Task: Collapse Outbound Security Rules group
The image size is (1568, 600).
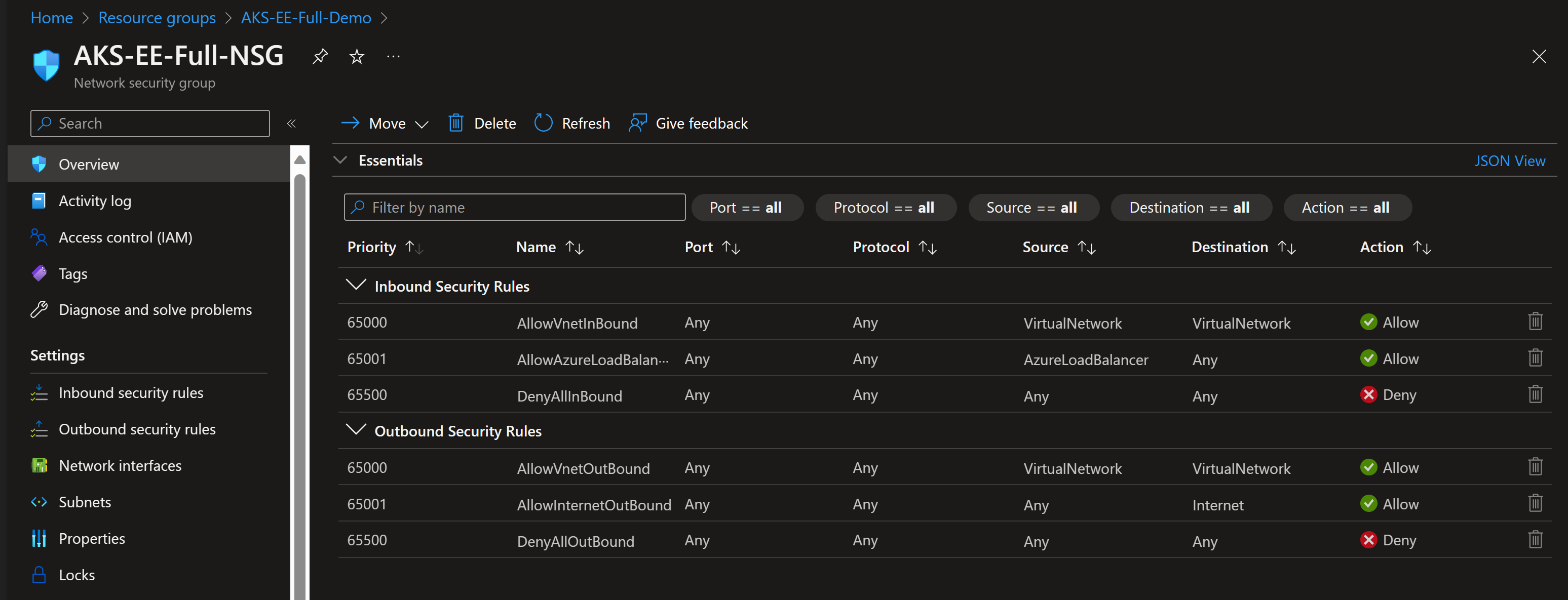Action: pos(356,429)
